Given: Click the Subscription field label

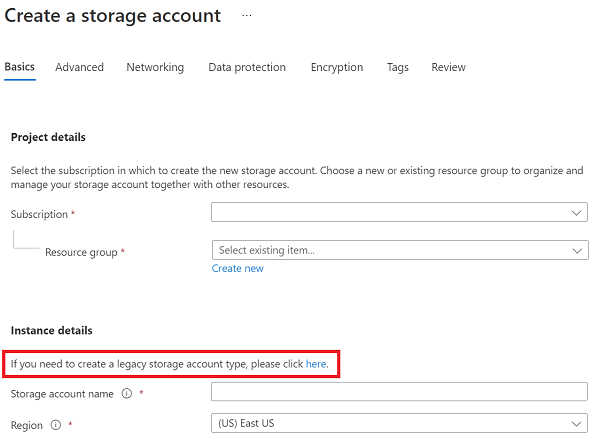Looking at the screenshot, I should pos(39,214).
